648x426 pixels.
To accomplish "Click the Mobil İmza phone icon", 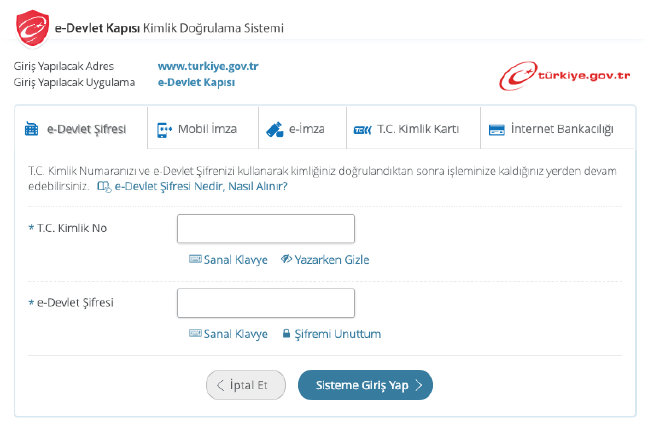I will (164, 130).
